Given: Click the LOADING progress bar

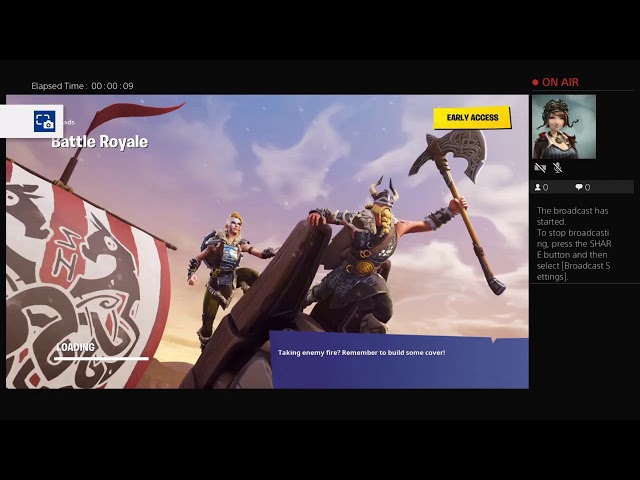Looking at the screenshot, I should (101, 359).
